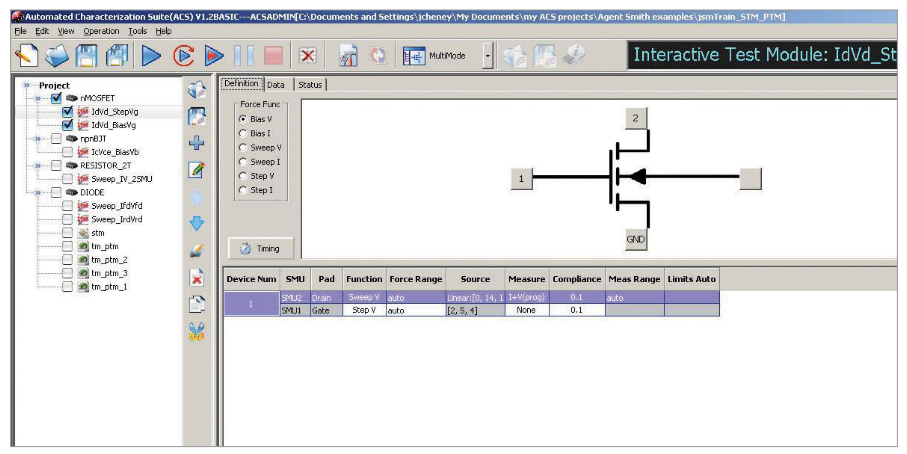
Task: Click the red X icon in main toolbar
Action: click(x=308, y=56)
